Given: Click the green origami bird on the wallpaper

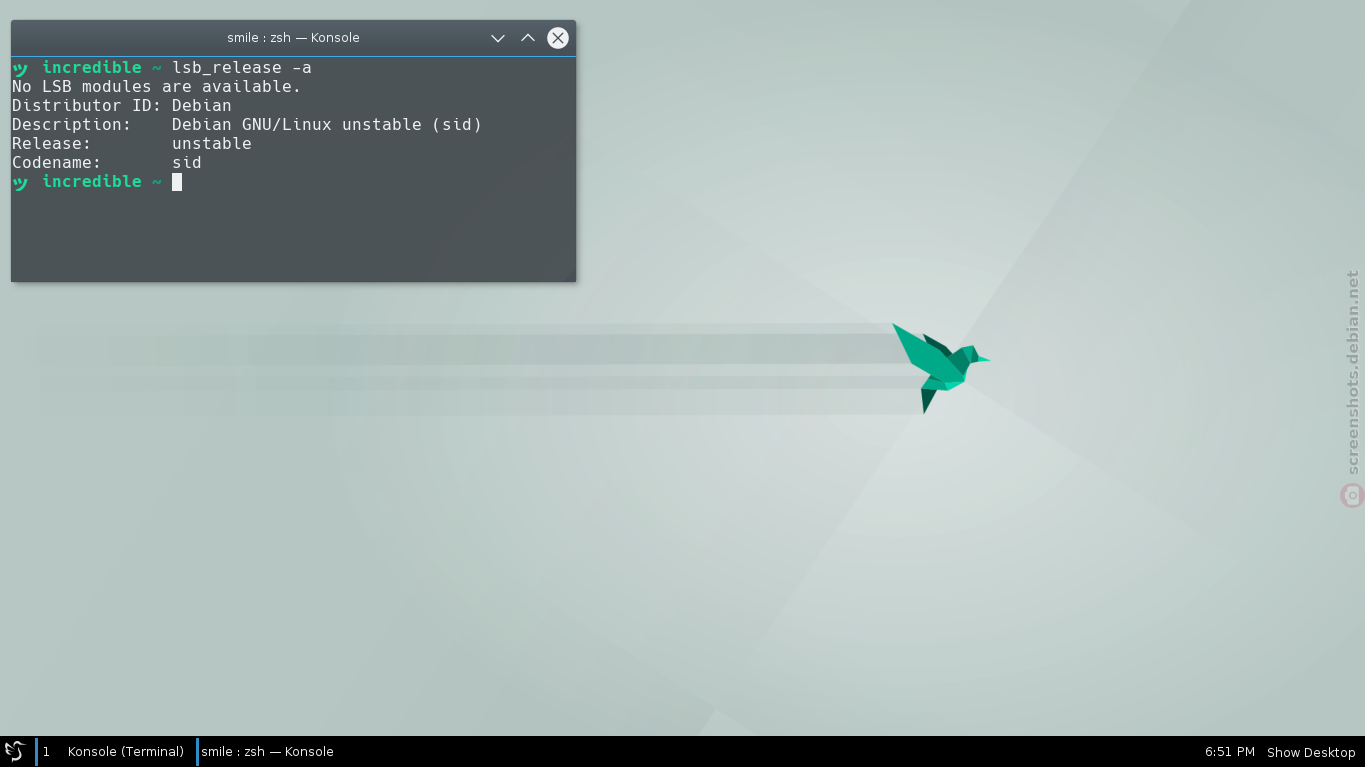Looking at the screenshot, I should 940,367.
